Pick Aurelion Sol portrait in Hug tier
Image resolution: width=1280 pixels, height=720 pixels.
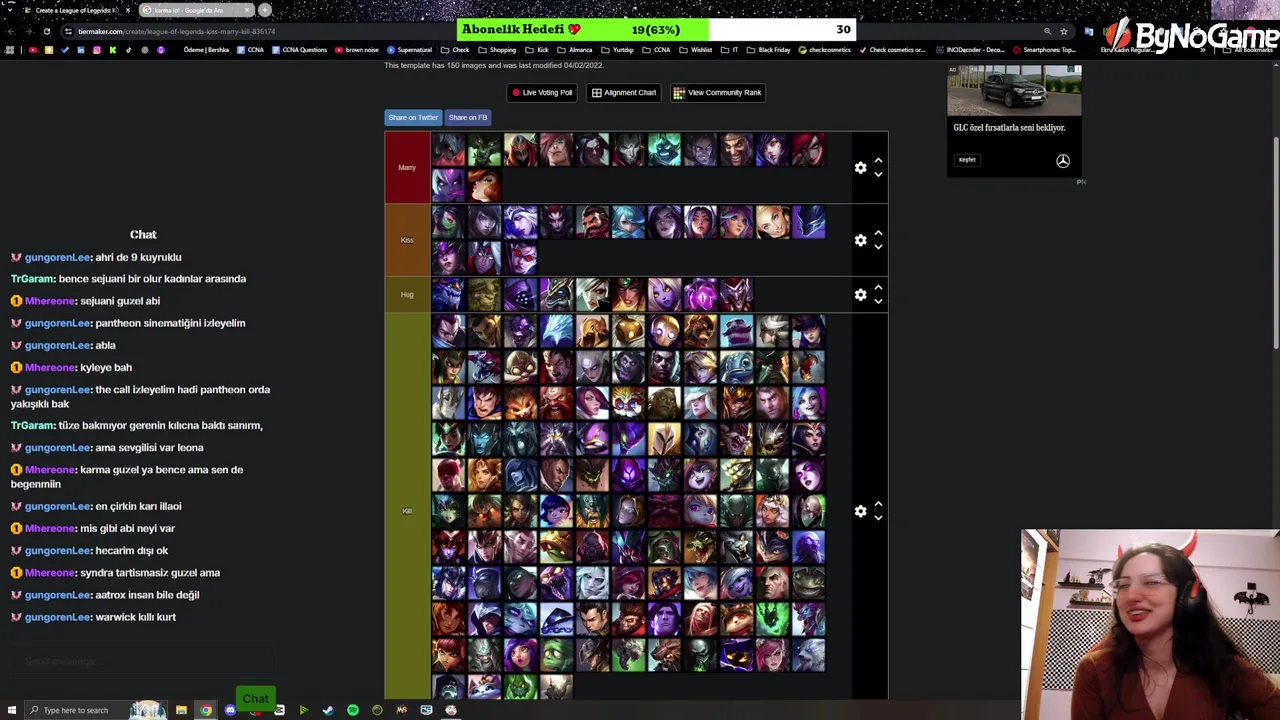(x=448, y=295)
